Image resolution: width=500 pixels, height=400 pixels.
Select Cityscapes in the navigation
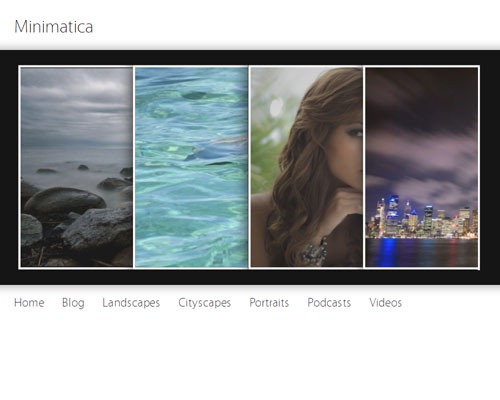pyautogui.click(x=204, y=303)
